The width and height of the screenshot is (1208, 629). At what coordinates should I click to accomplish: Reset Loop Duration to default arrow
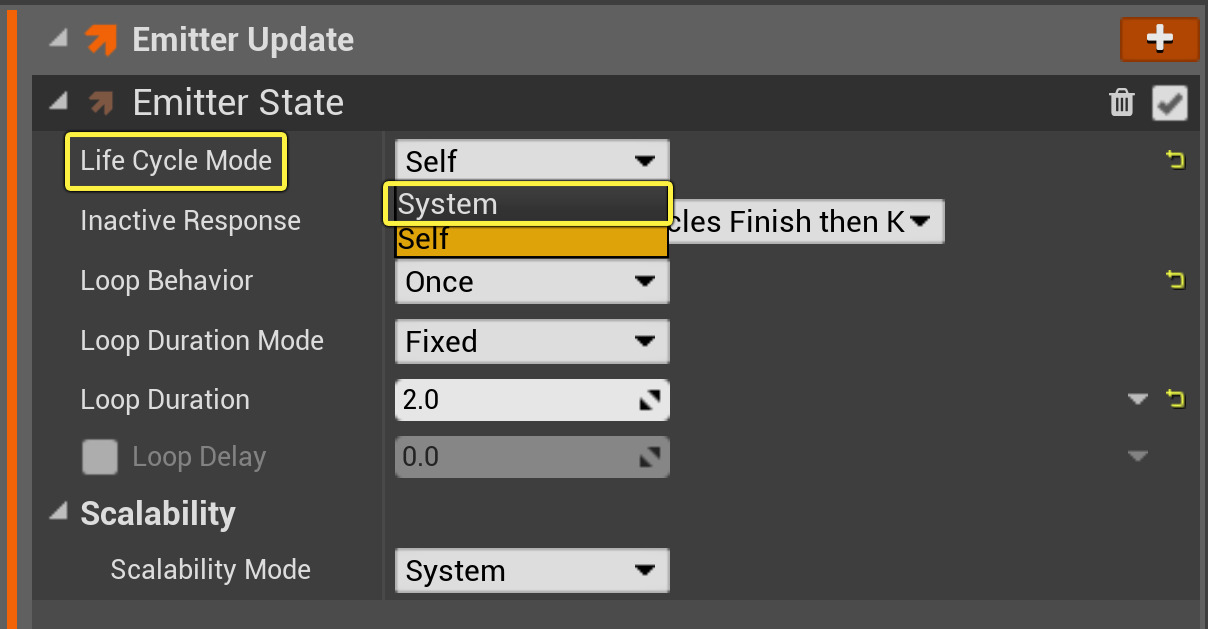pyautogui.click(x=1176, y=399)
